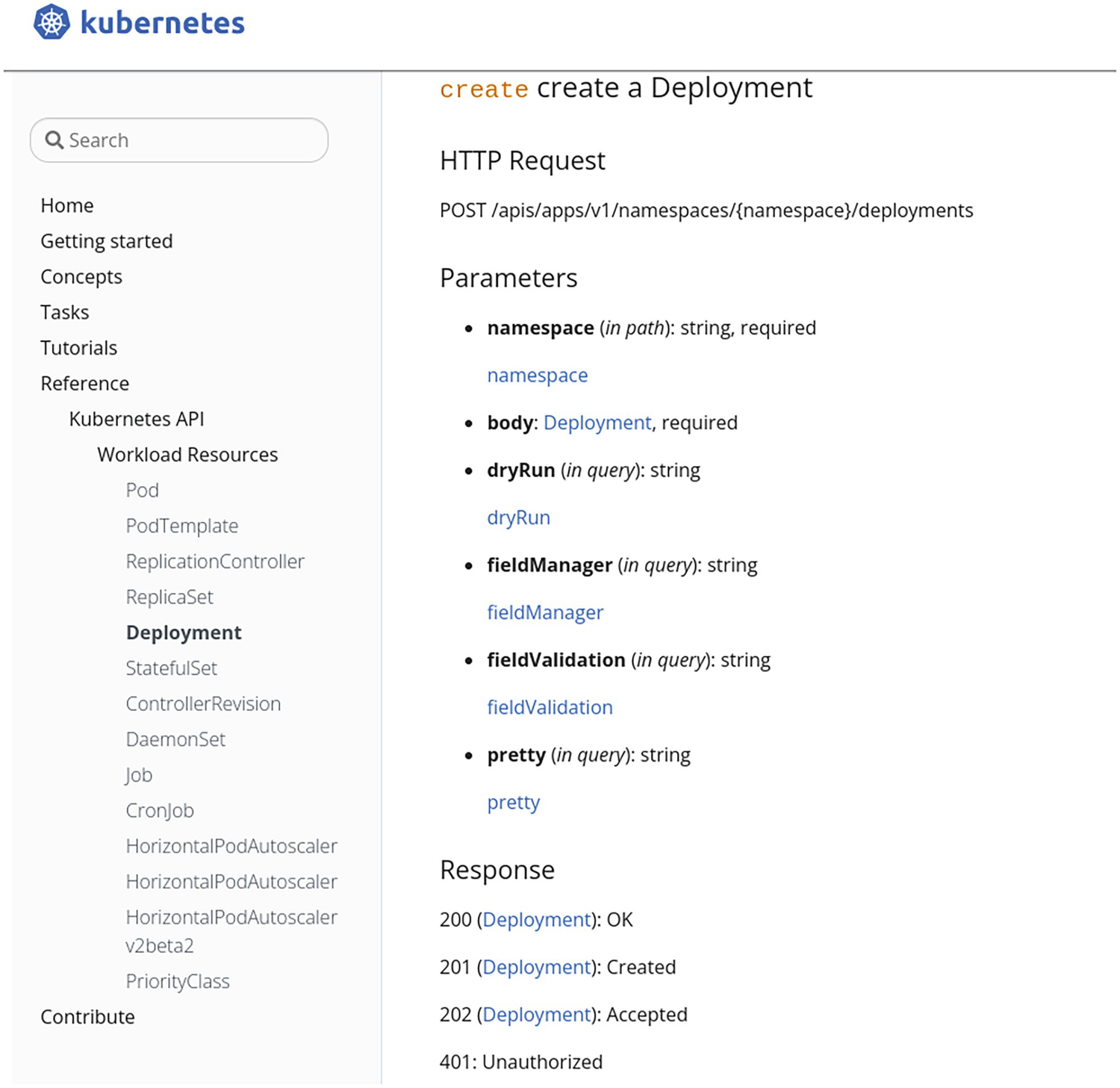The width and height of the screenshot is (1120, 1088).
Task: Open ControllerRevision page
Action: 203,704
